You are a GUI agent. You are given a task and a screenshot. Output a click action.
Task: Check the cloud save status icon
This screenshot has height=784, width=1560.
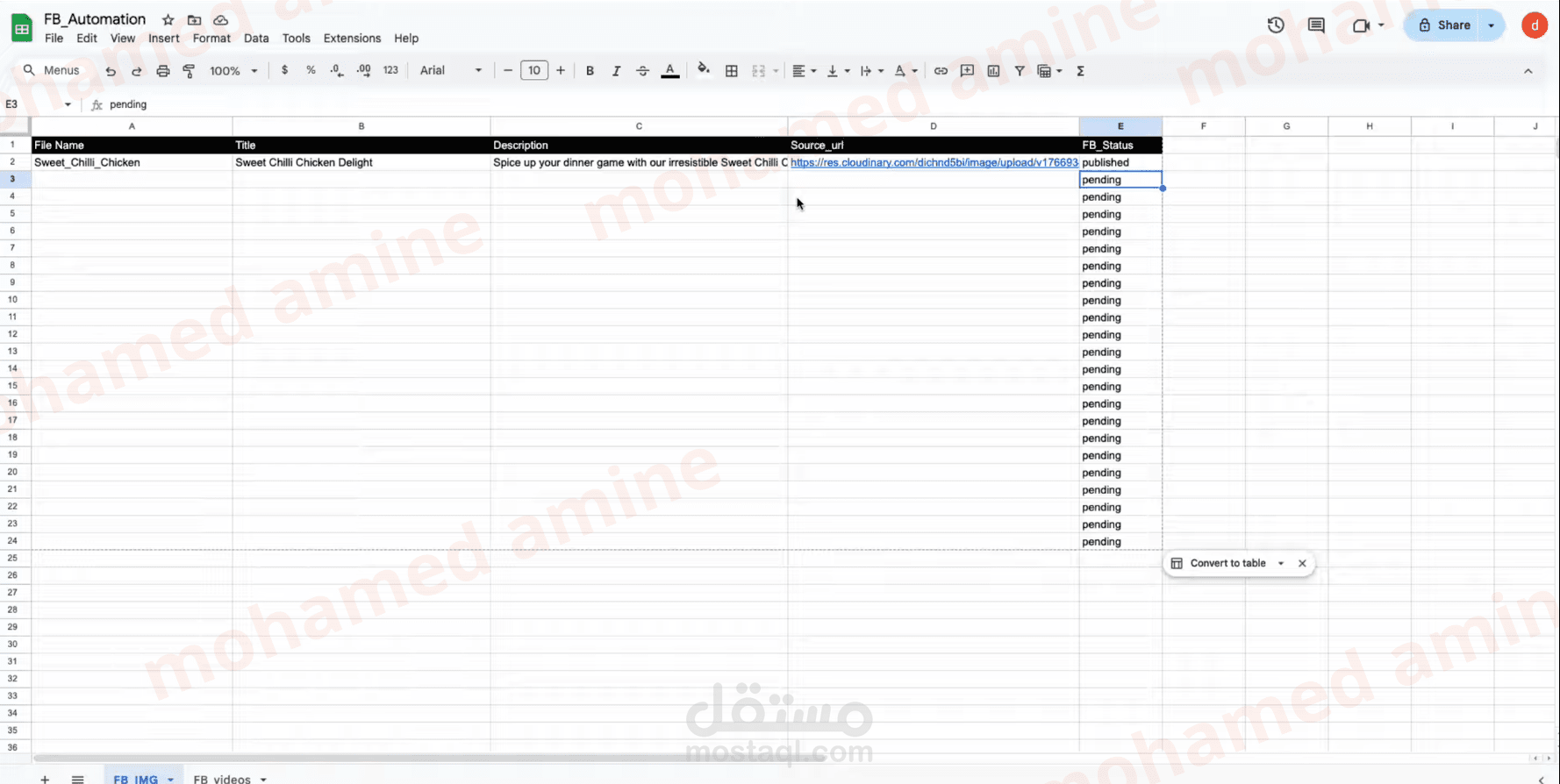[221, 19]
